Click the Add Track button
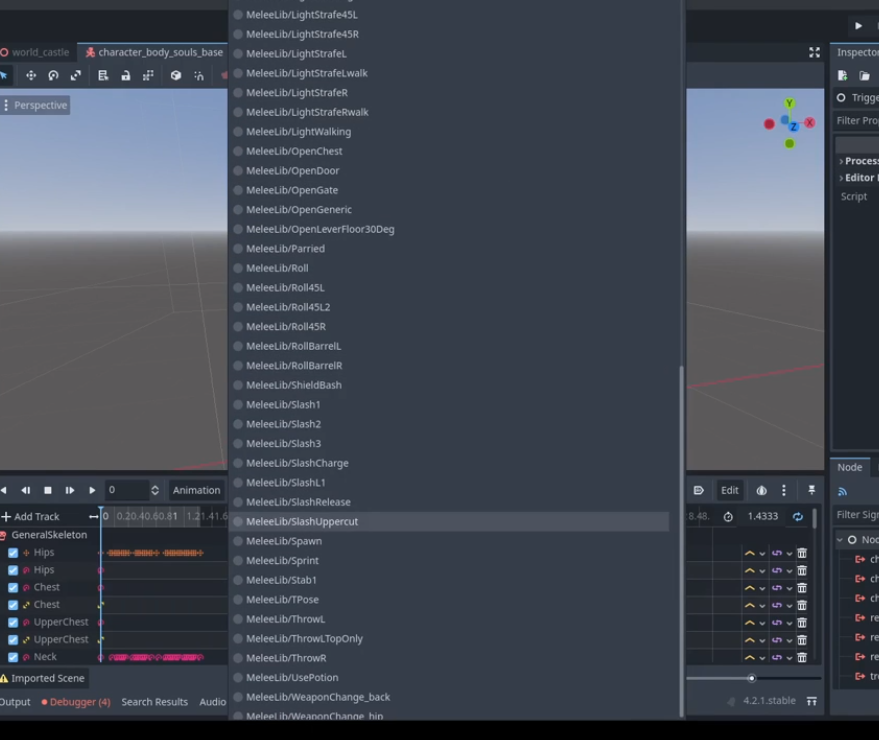The width and height of the screenshot is (879, 740). (31, 517)
